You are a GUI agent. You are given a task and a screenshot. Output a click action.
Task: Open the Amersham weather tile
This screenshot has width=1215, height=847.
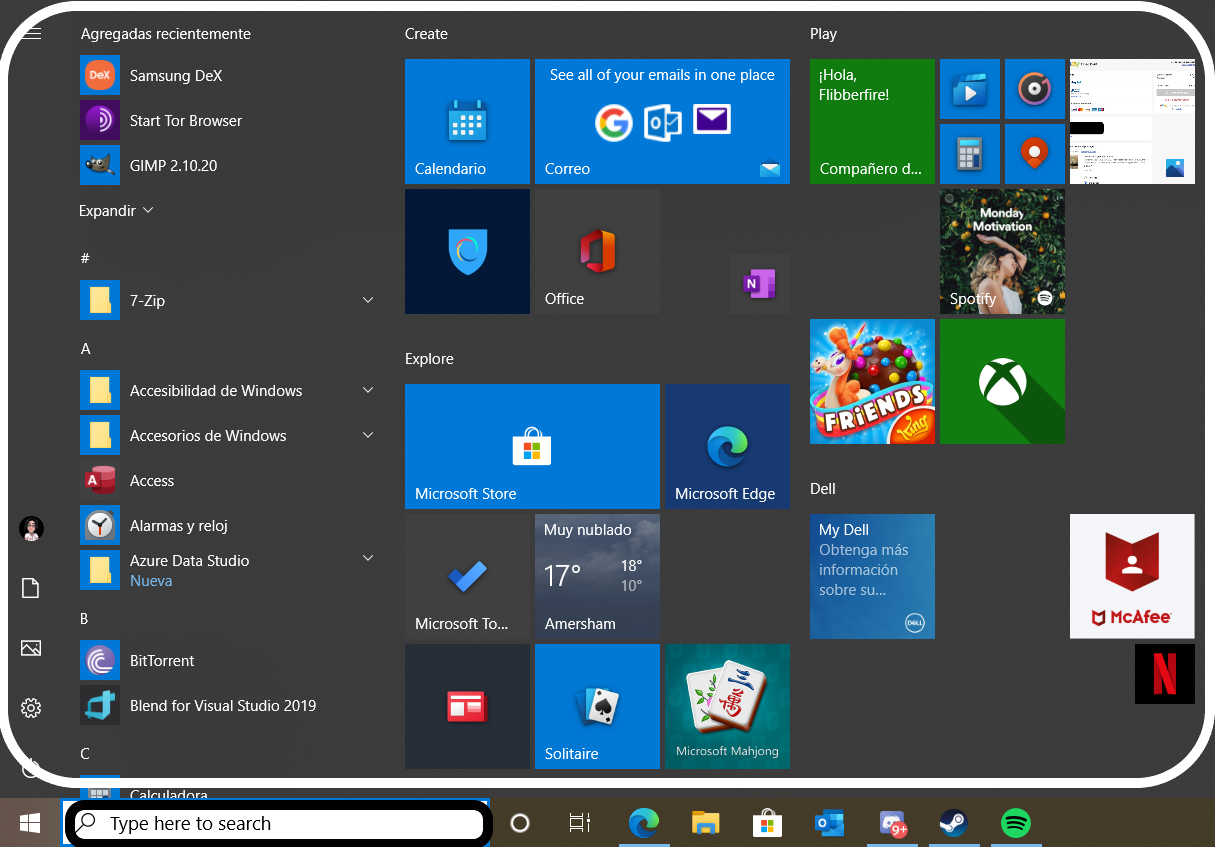click(597, 576)
